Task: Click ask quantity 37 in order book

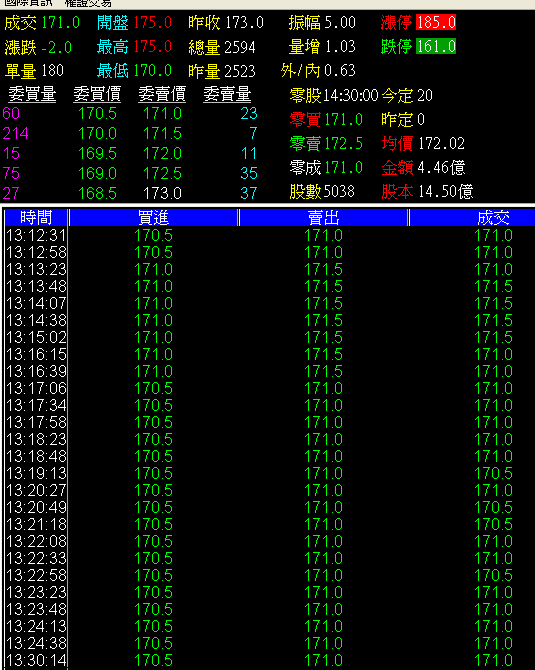Action: (249, 193)
